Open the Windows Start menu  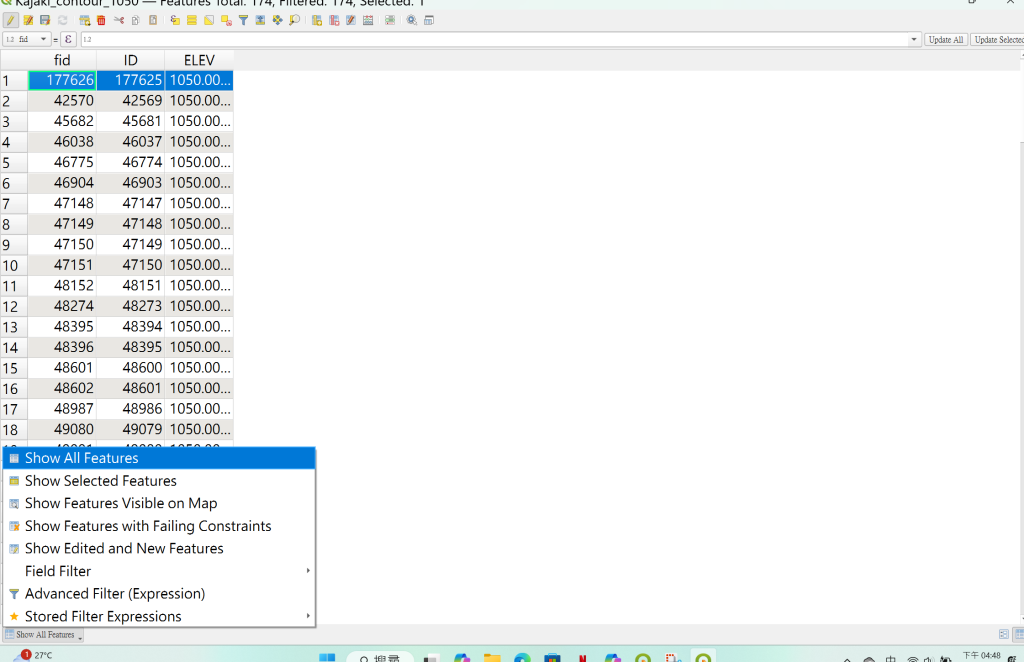tap(327, 657)
